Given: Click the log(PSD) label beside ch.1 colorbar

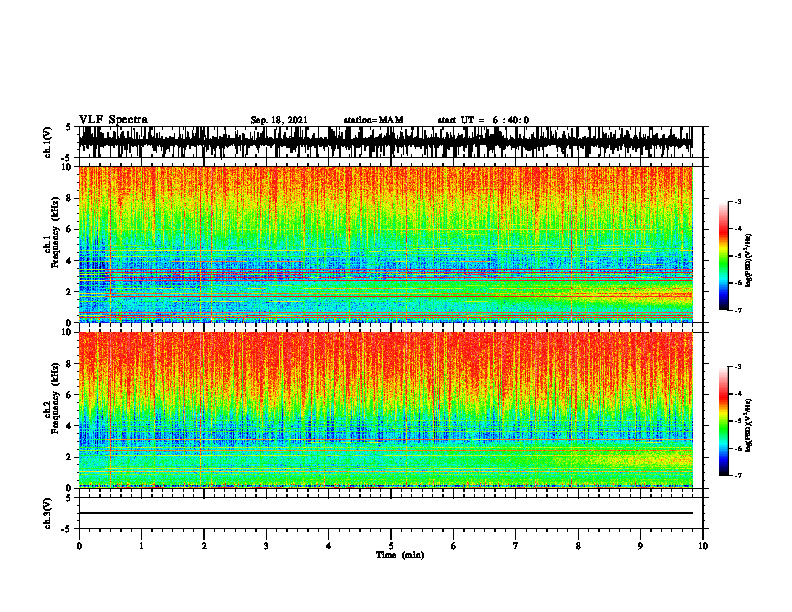Looking at the screenshot, I should (x=749, y=261).
